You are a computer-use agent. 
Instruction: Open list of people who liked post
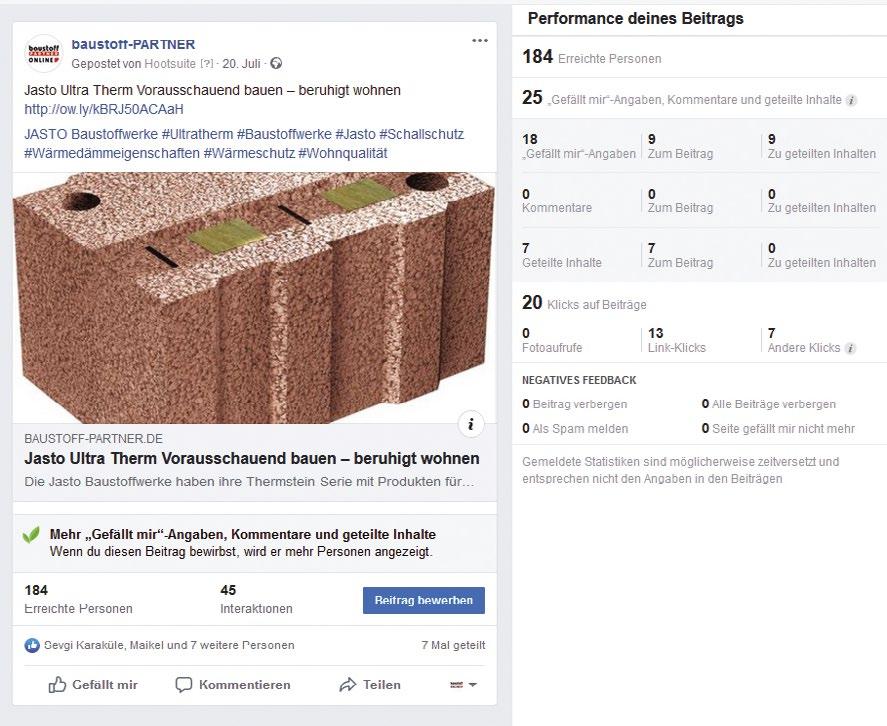point(169,645)
